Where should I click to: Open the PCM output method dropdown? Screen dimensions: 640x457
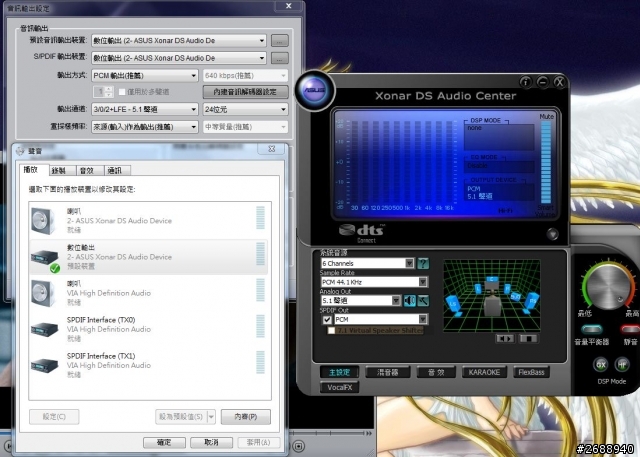(x=145, y=75)
